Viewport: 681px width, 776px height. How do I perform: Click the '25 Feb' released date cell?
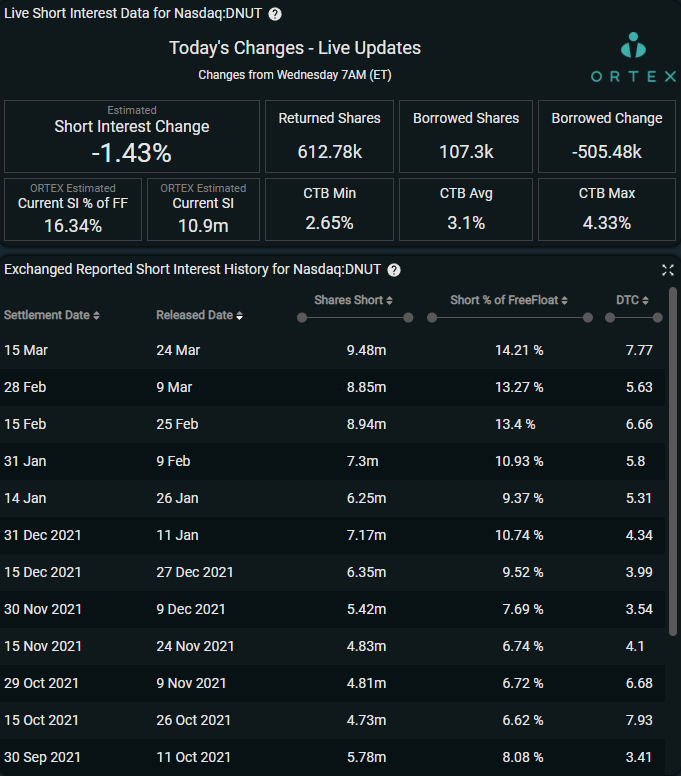pyautogui.click(x=178, y=424)
